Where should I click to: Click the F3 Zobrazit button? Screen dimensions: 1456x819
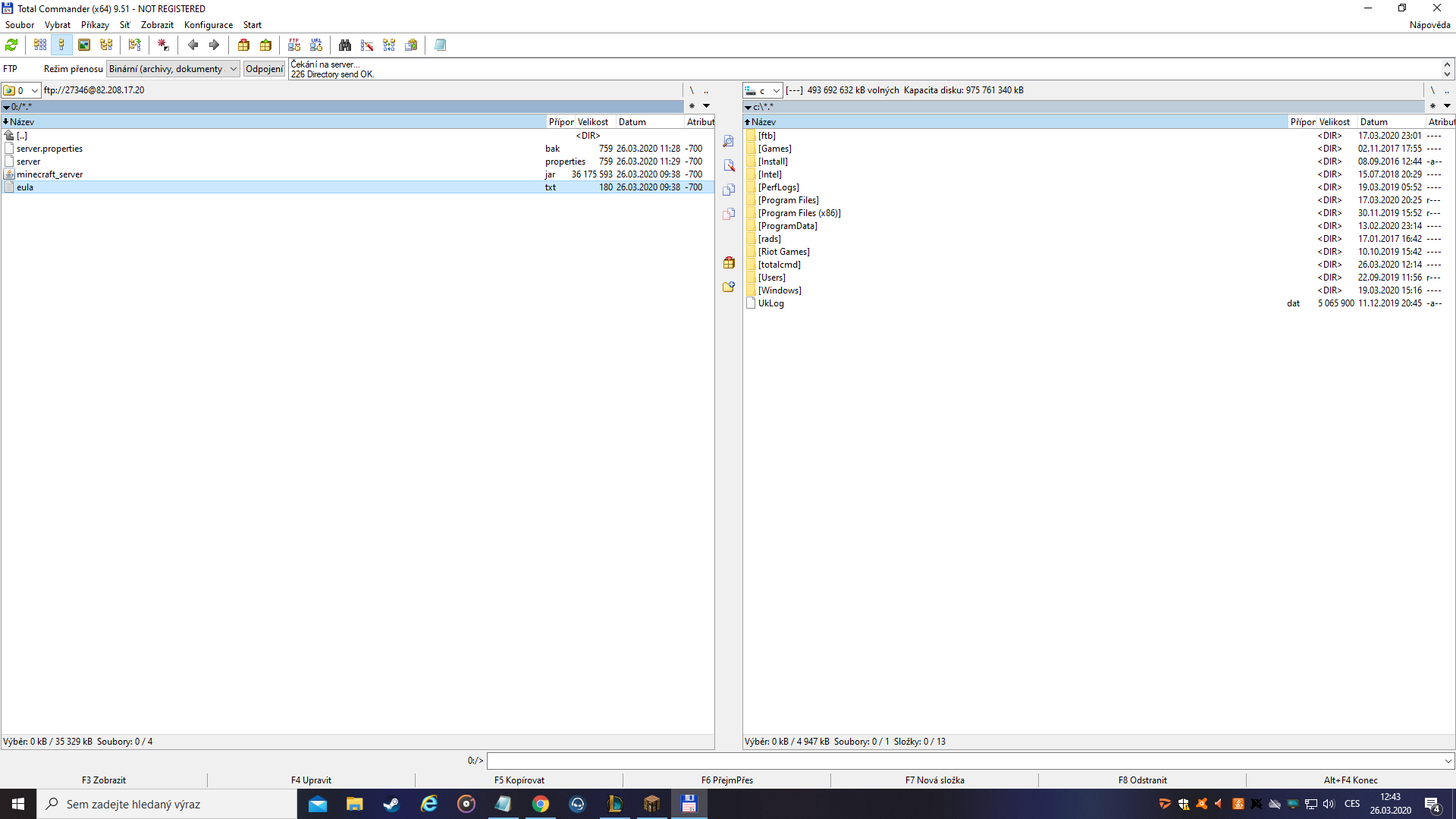[104, 780]
